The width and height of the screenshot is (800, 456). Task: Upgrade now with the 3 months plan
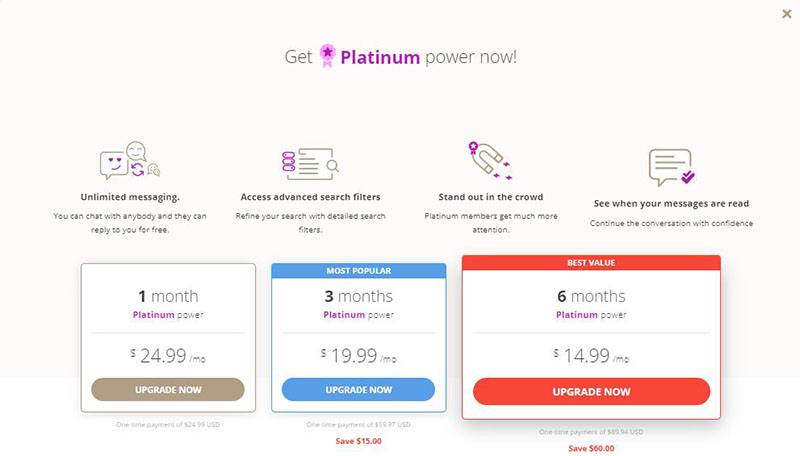pyautogui.click(x=358, y=389)
